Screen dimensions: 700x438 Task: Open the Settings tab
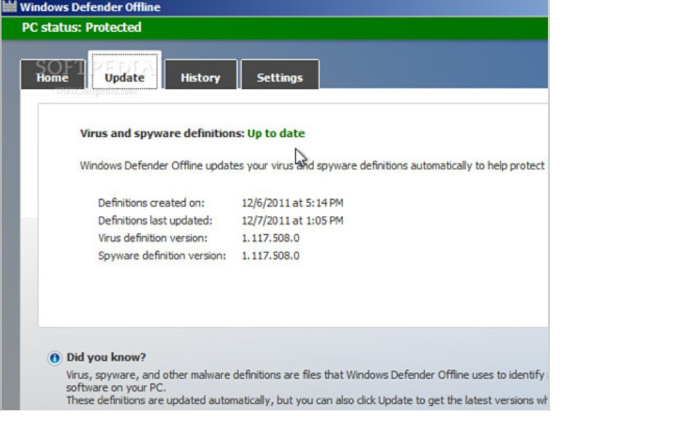[280, 75]
